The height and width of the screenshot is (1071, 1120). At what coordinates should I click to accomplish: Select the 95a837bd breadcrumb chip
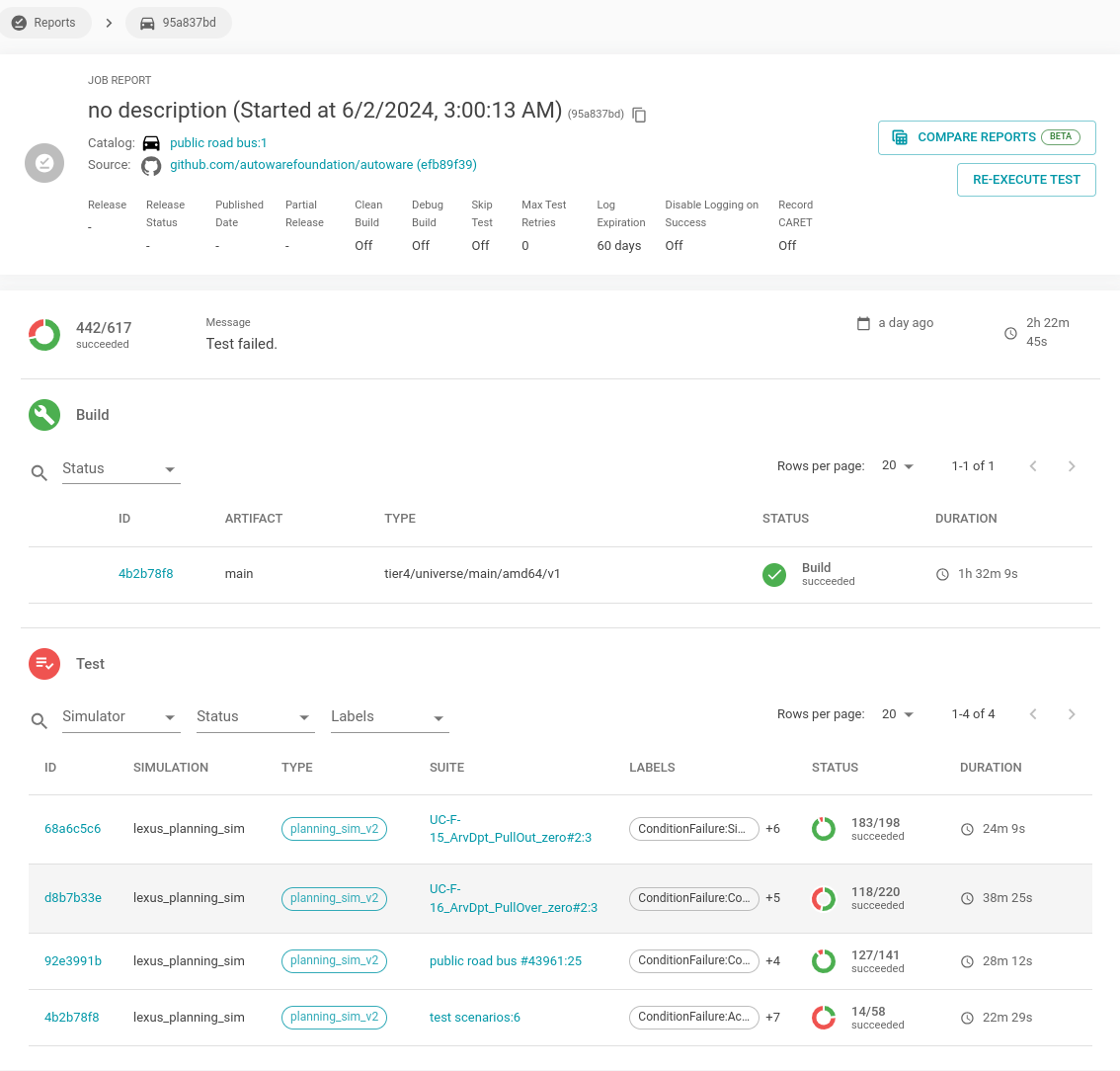(178, 23)
